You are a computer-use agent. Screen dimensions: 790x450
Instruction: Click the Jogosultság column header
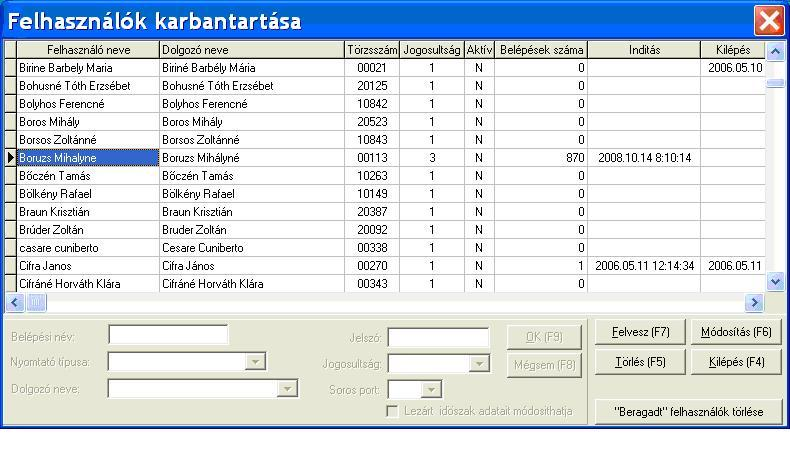click(432, 50)
